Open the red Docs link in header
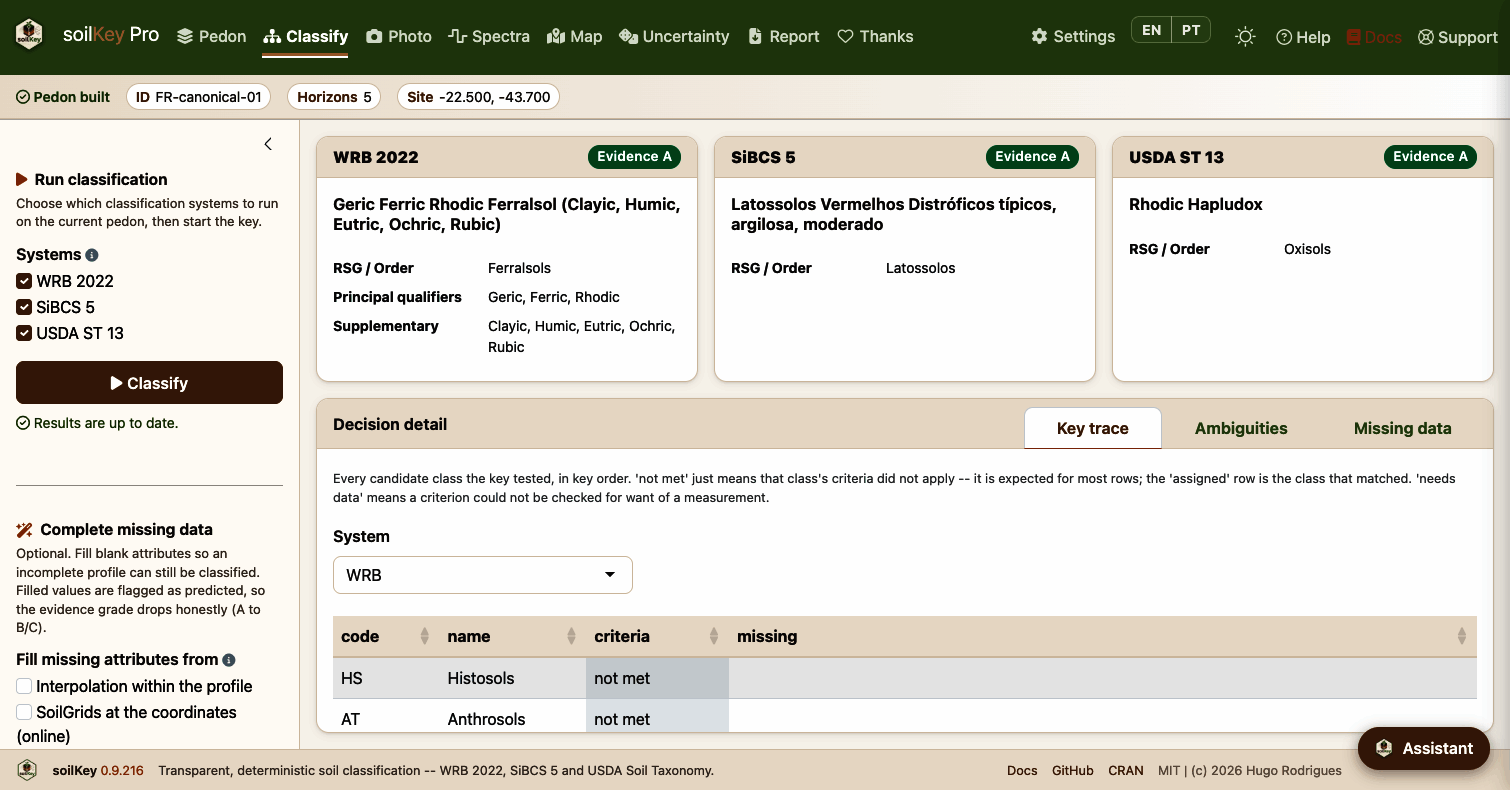 1374,37
